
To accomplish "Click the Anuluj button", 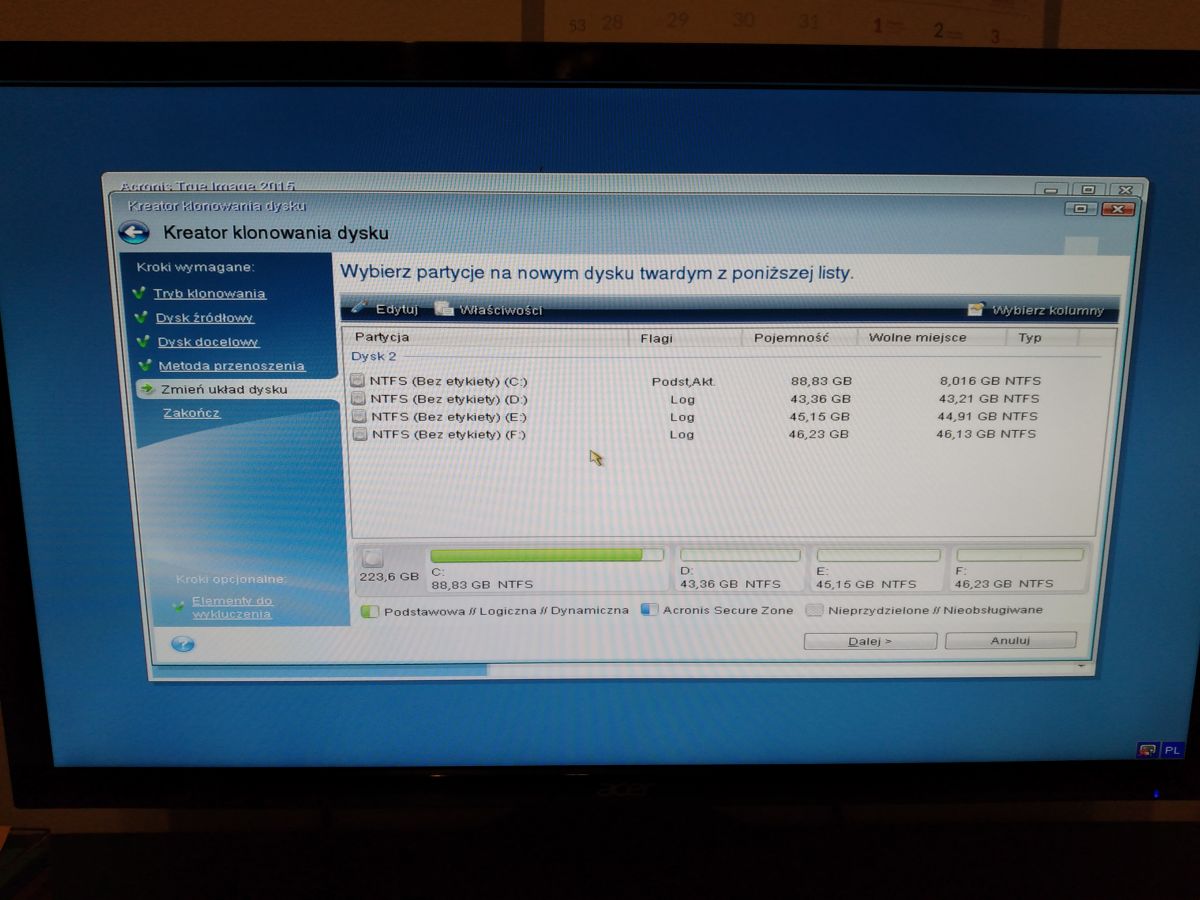I will coord(1010,640).
